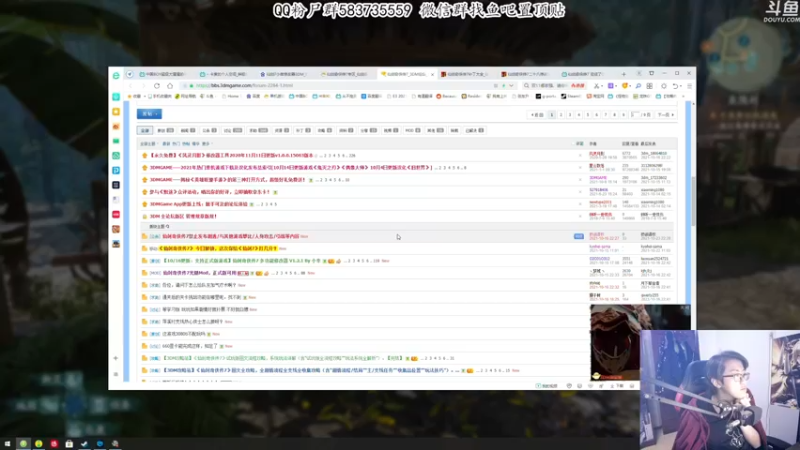The height and width of the screenshot is (450, 800).
Task: Select the 全部 thread category tab
Action: (145, 131)
